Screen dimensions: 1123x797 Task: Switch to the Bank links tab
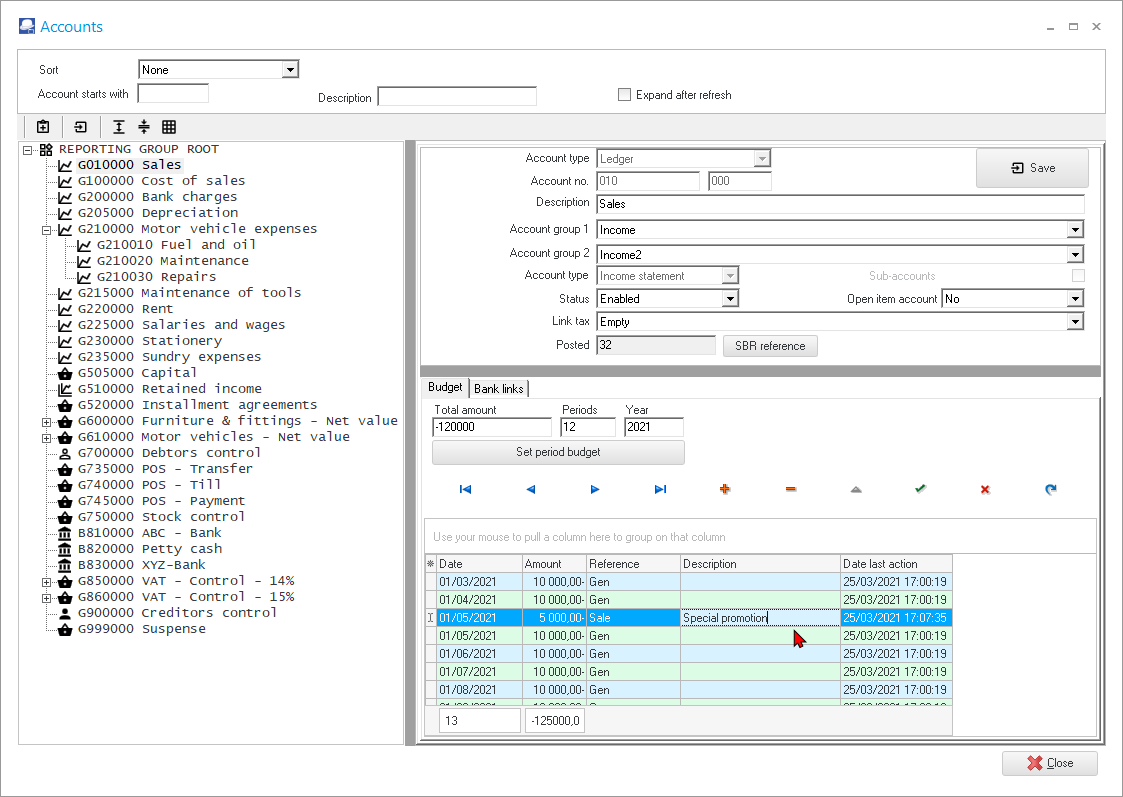point(499,388)
